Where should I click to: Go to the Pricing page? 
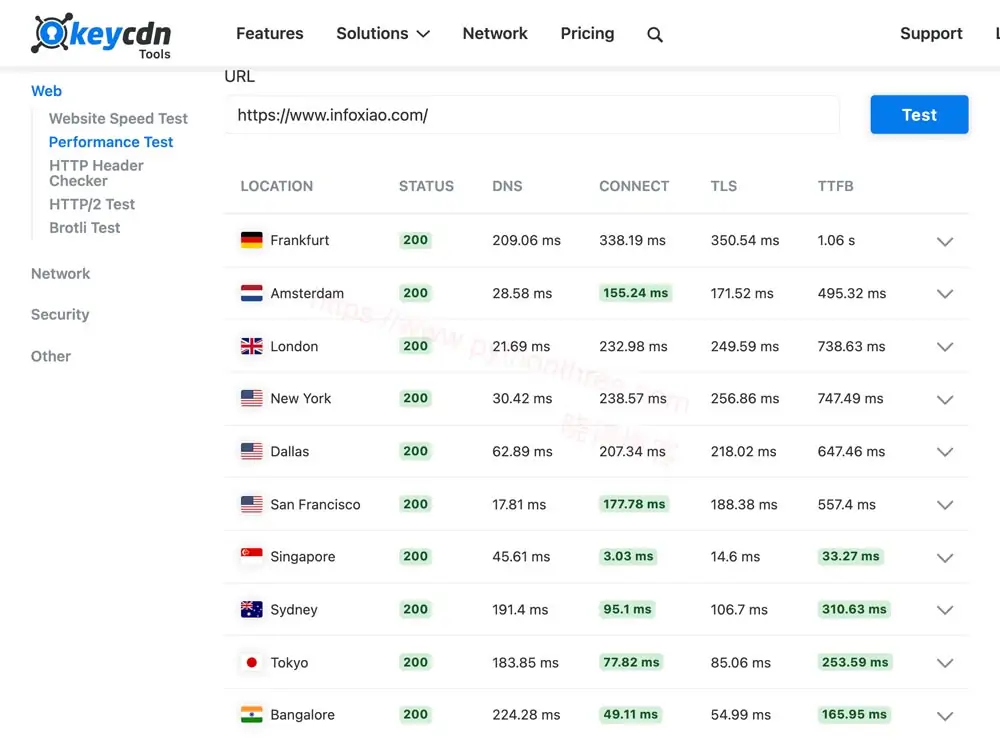[587, 34]
